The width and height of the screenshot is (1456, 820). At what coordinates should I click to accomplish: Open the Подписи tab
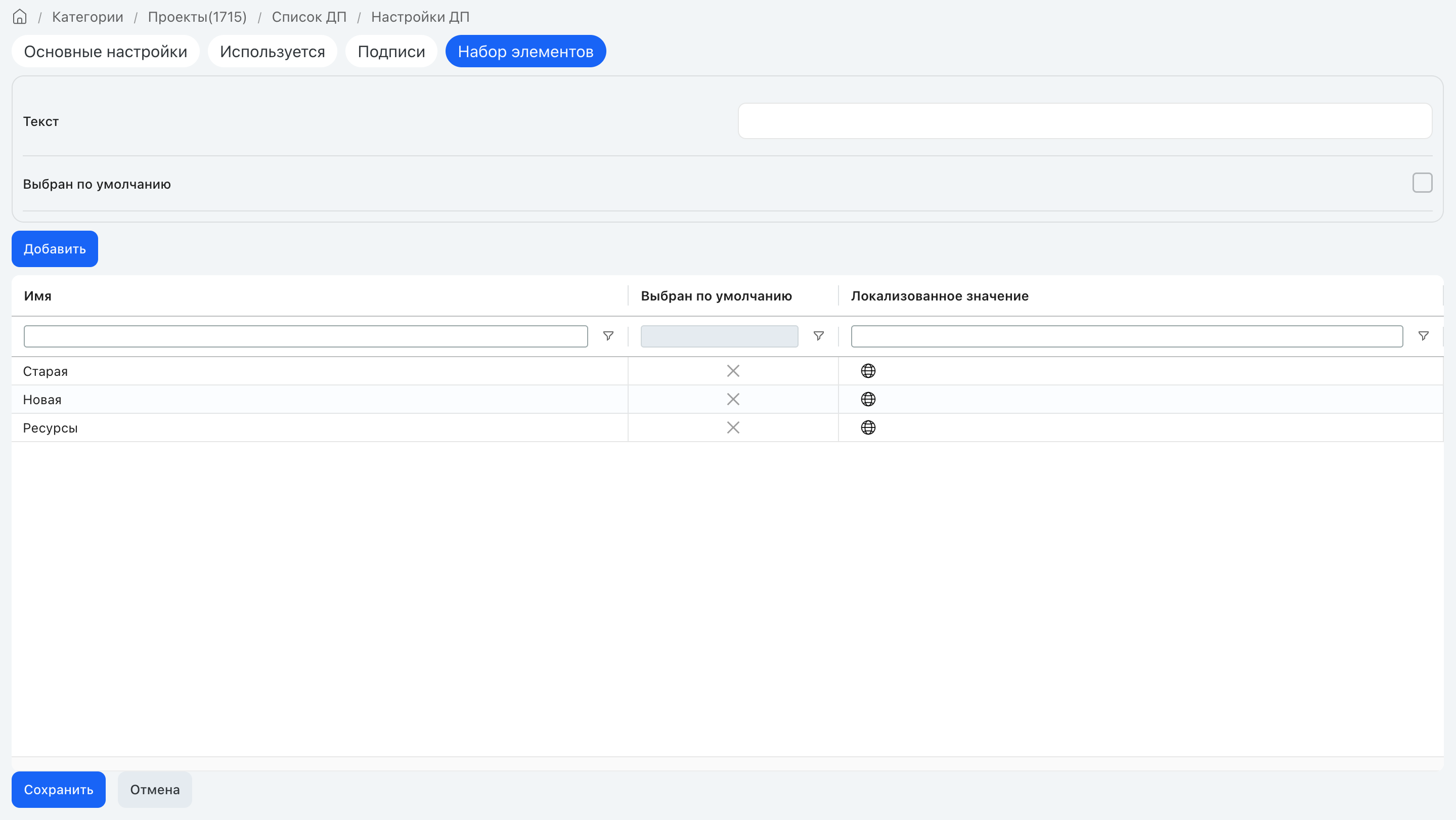(x=391, y=52)
